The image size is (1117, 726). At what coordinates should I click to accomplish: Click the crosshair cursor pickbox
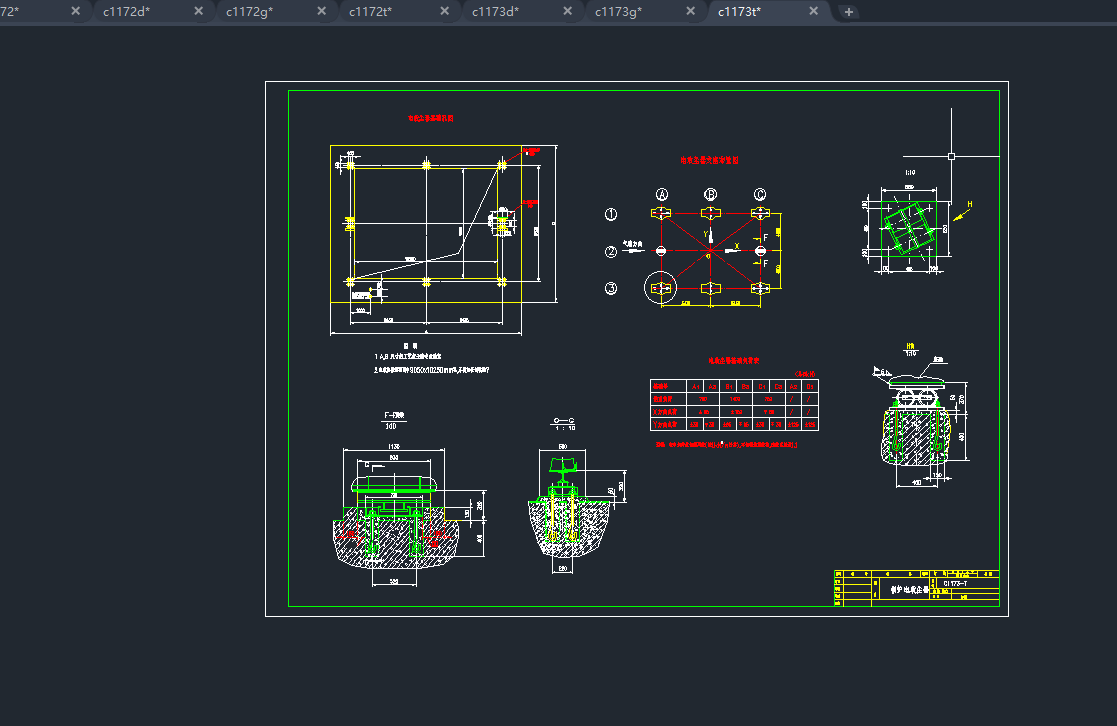pyautogui.click(x=951, y=156)
